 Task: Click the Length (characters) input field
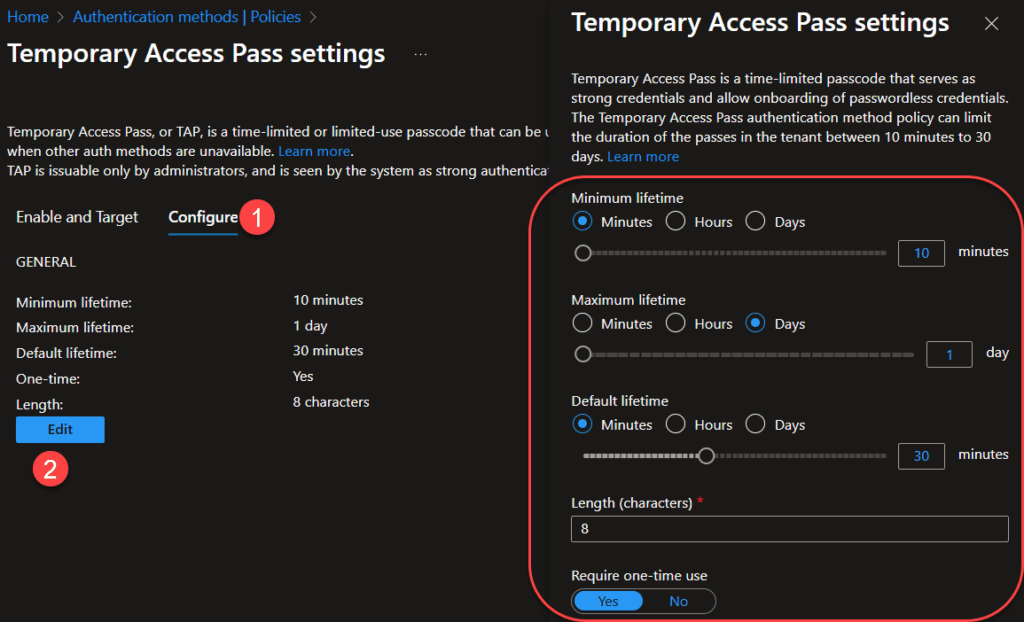(x=790, y=529)
